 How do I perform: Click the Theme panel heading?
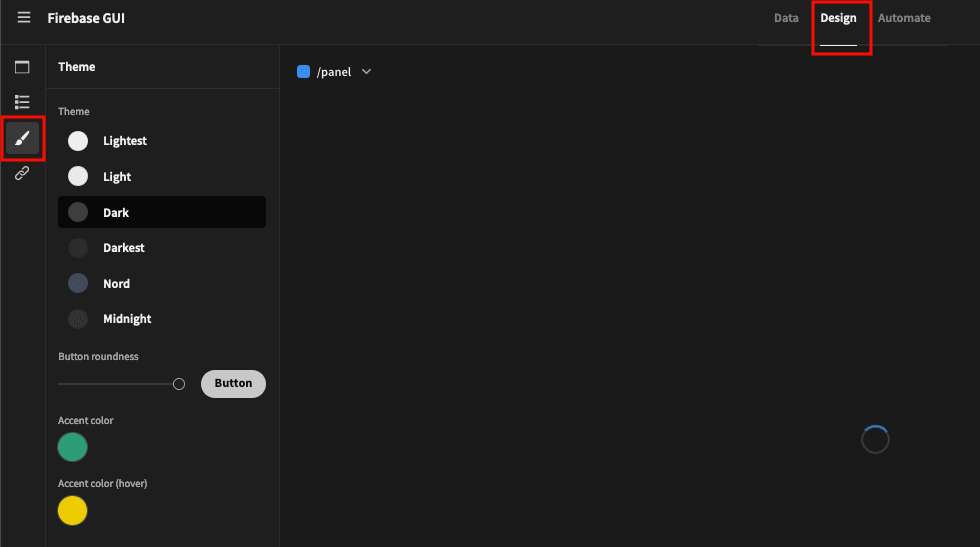click(x=77, y=67)
